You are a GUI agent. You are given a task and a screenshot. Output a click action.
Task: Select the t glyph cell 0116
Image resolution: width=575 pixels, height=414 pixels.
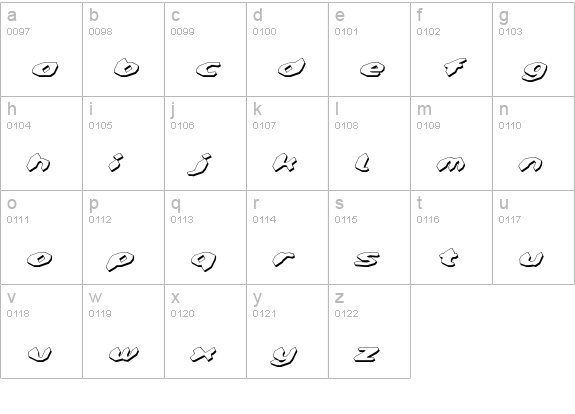tap(451, 237)
